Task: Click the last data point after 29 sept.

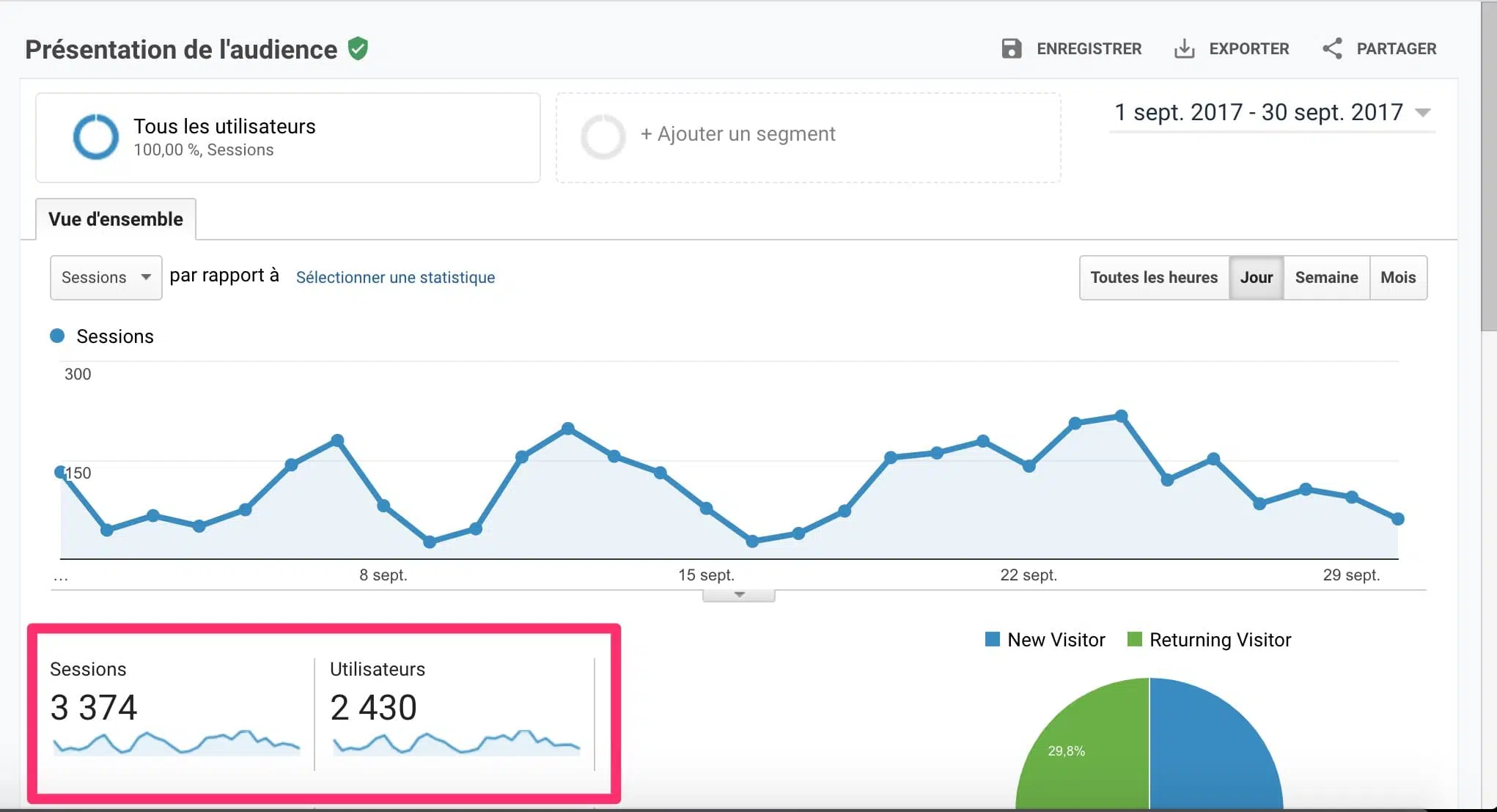Action: pyautogui.click(x=1398, y=519)
